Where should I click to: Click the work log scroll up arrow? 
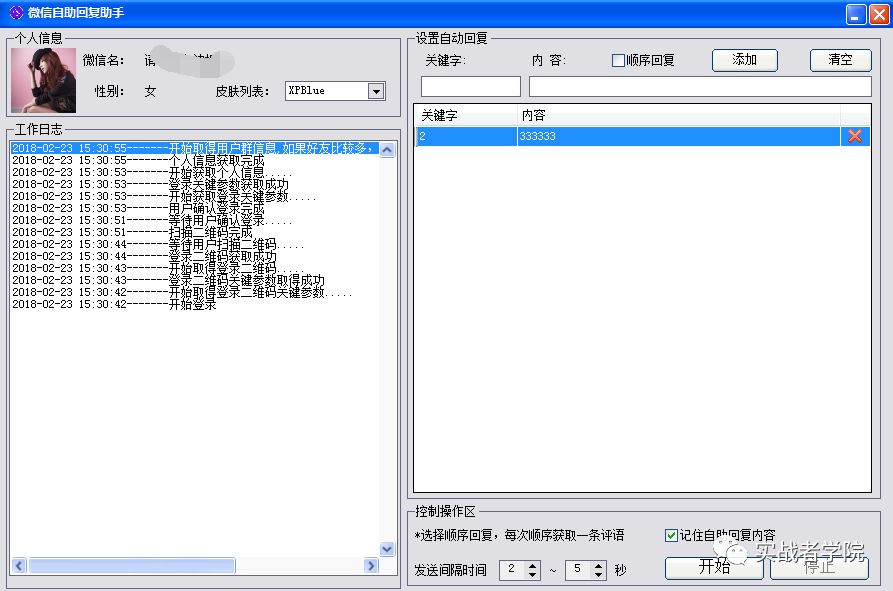click(x=387, y=150)
